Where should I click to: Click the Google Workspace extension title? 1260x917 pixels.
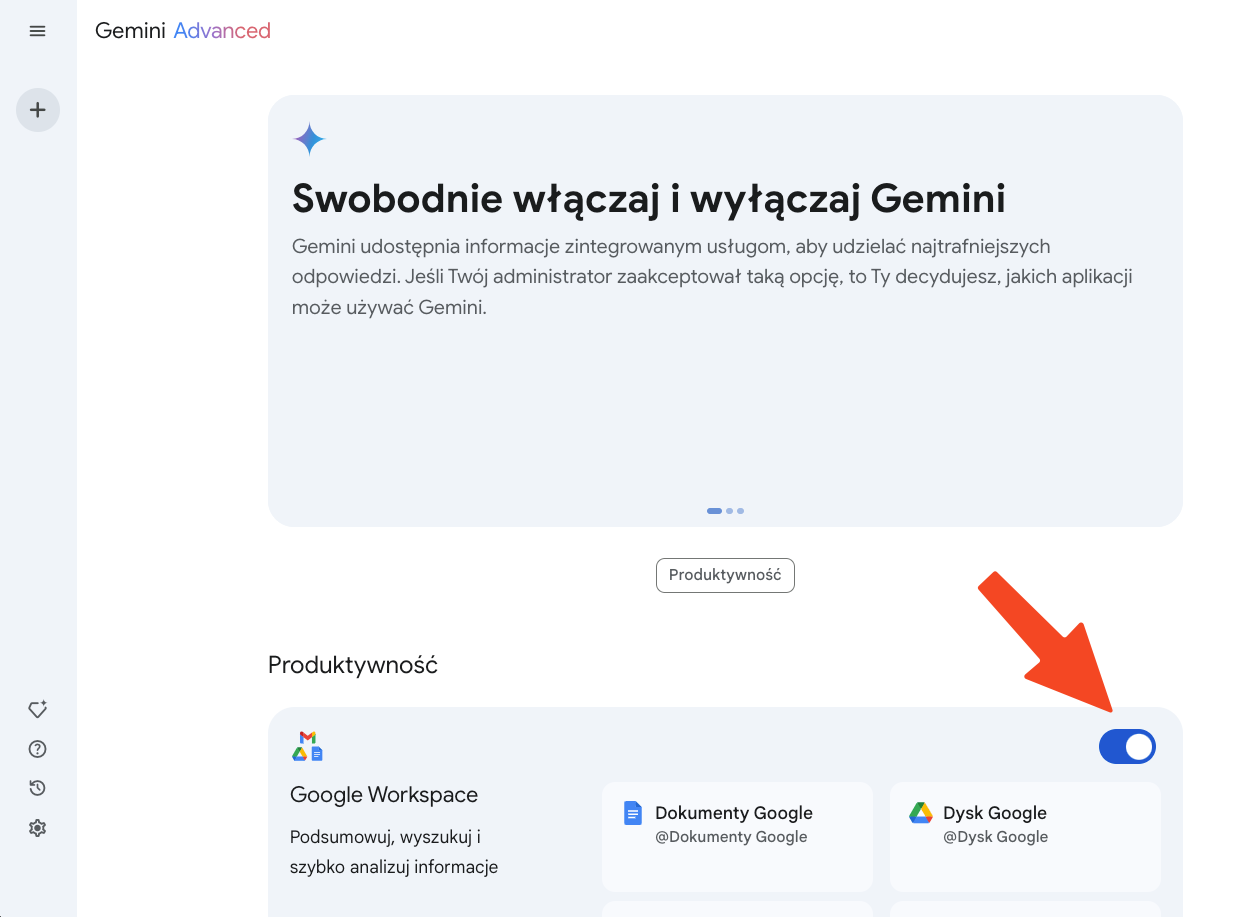coord(384,795)
